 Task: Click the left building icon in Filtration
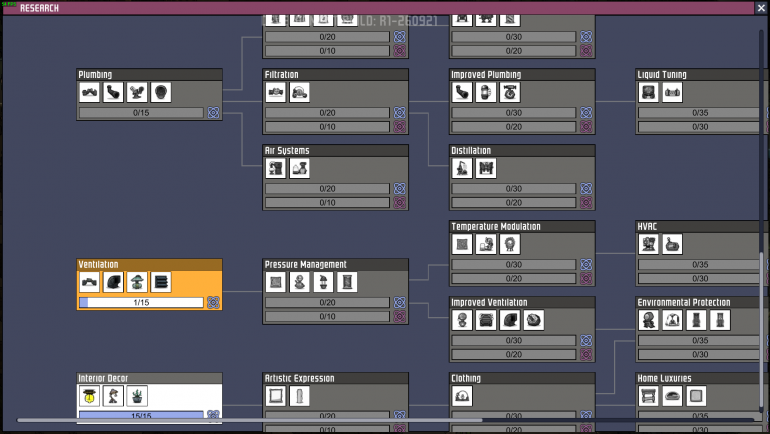tap(275, 92)
